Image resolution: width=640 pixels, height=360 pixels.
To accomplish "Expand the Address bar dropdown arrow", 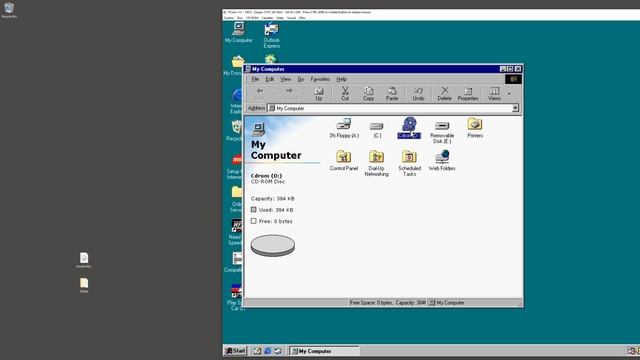I will pyautogui.click(x=516, y=108).
